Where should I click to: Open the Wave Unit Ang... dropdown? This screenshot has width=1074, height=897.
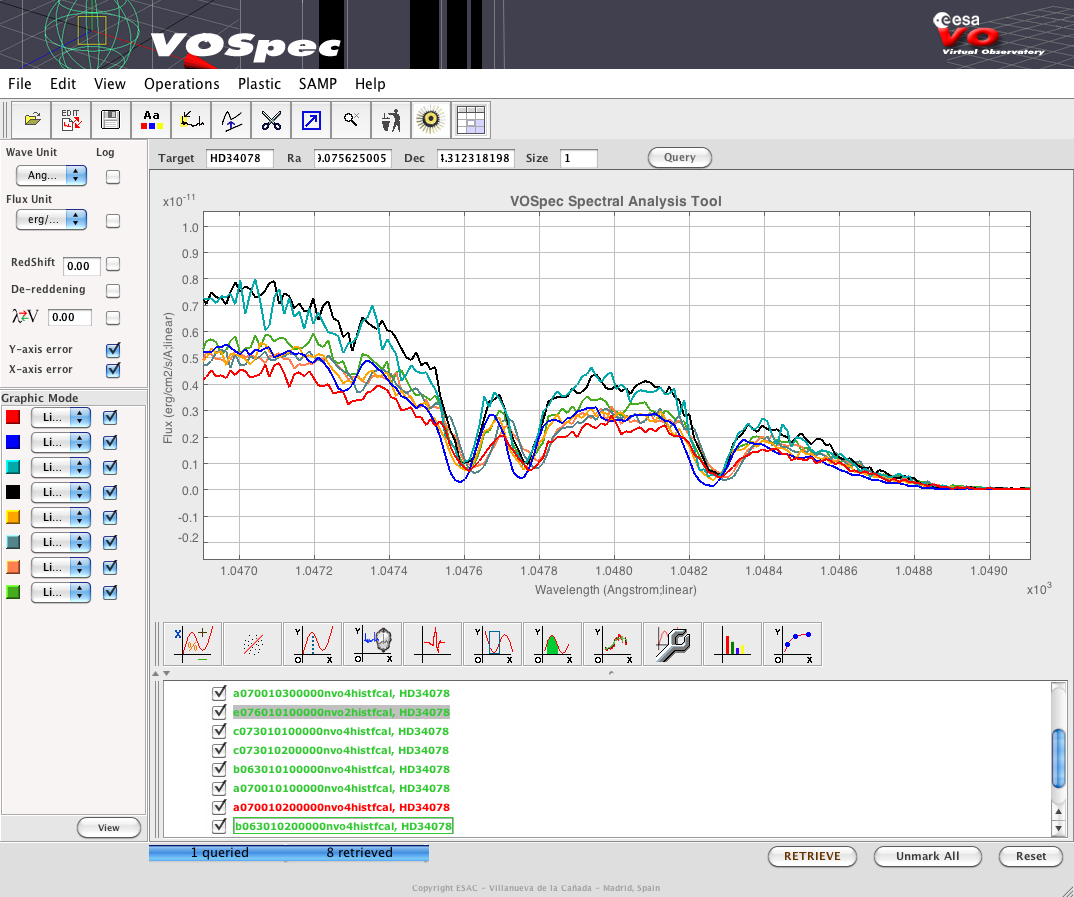point(51,175)
